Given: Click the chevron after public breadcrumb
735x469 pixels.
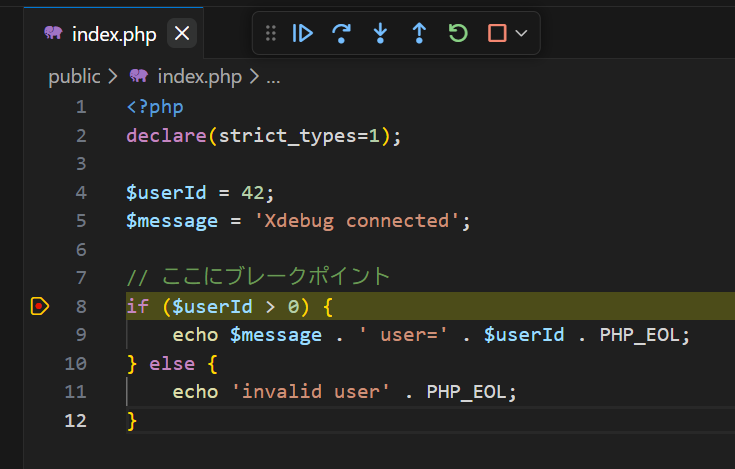Looking at the screenshot, I should click(112, 76).
